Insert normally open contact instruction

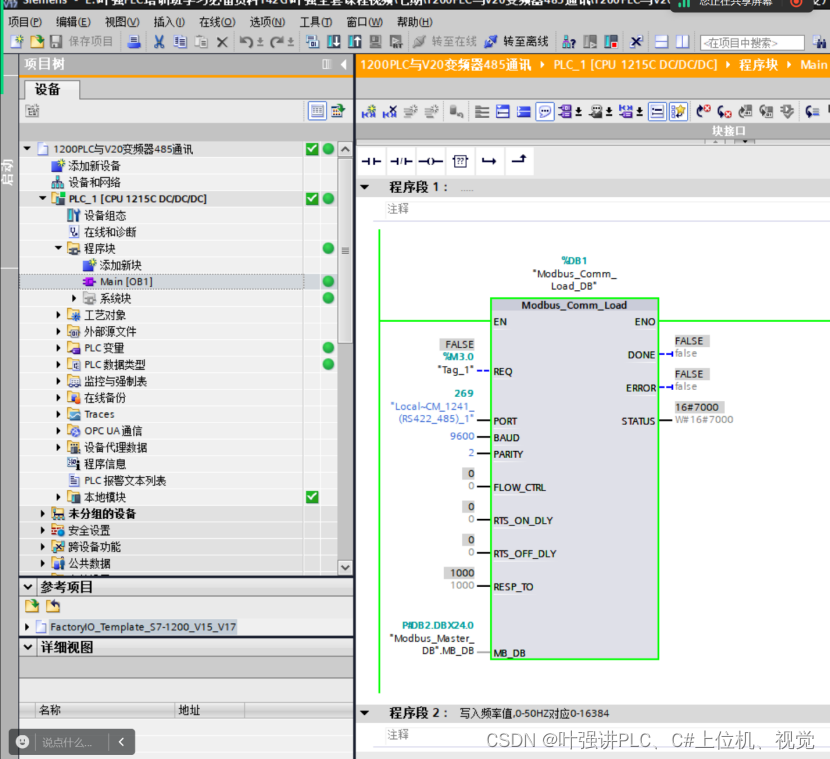coord(371,161)
